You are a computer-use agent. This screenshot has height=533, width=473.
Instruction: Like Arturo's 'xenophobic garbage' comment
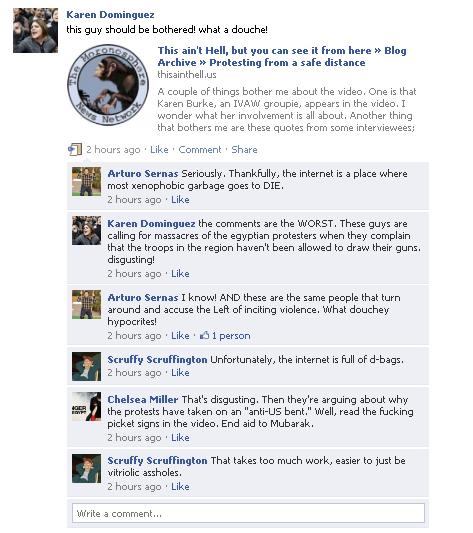click(180, 200)
